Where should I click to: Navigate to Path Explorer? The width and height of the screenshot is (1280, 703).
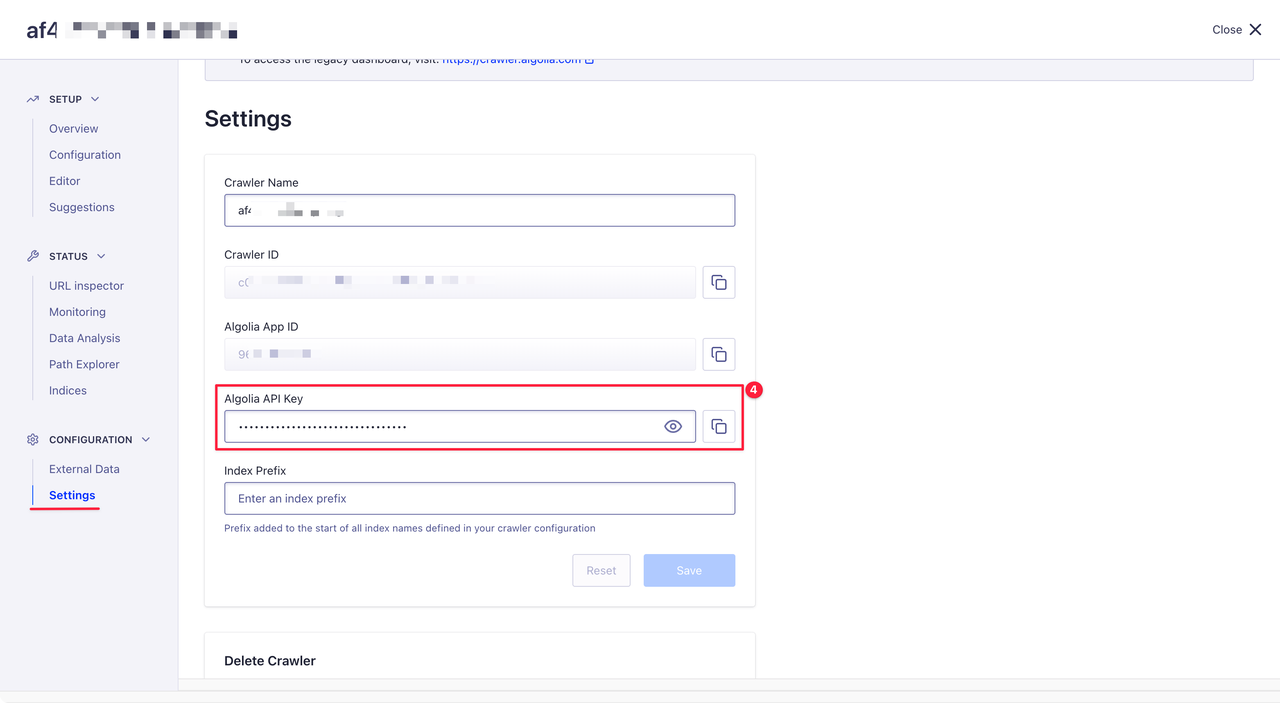coord(84,364)
